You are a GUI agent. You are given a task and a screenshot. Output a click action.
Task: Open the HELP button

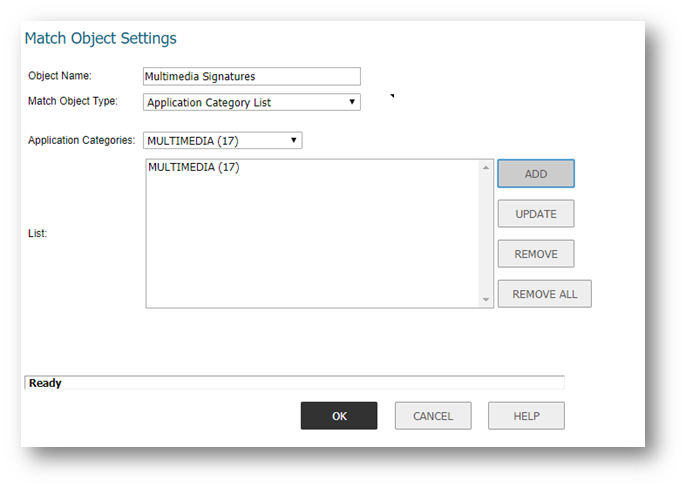coord(526,416)
